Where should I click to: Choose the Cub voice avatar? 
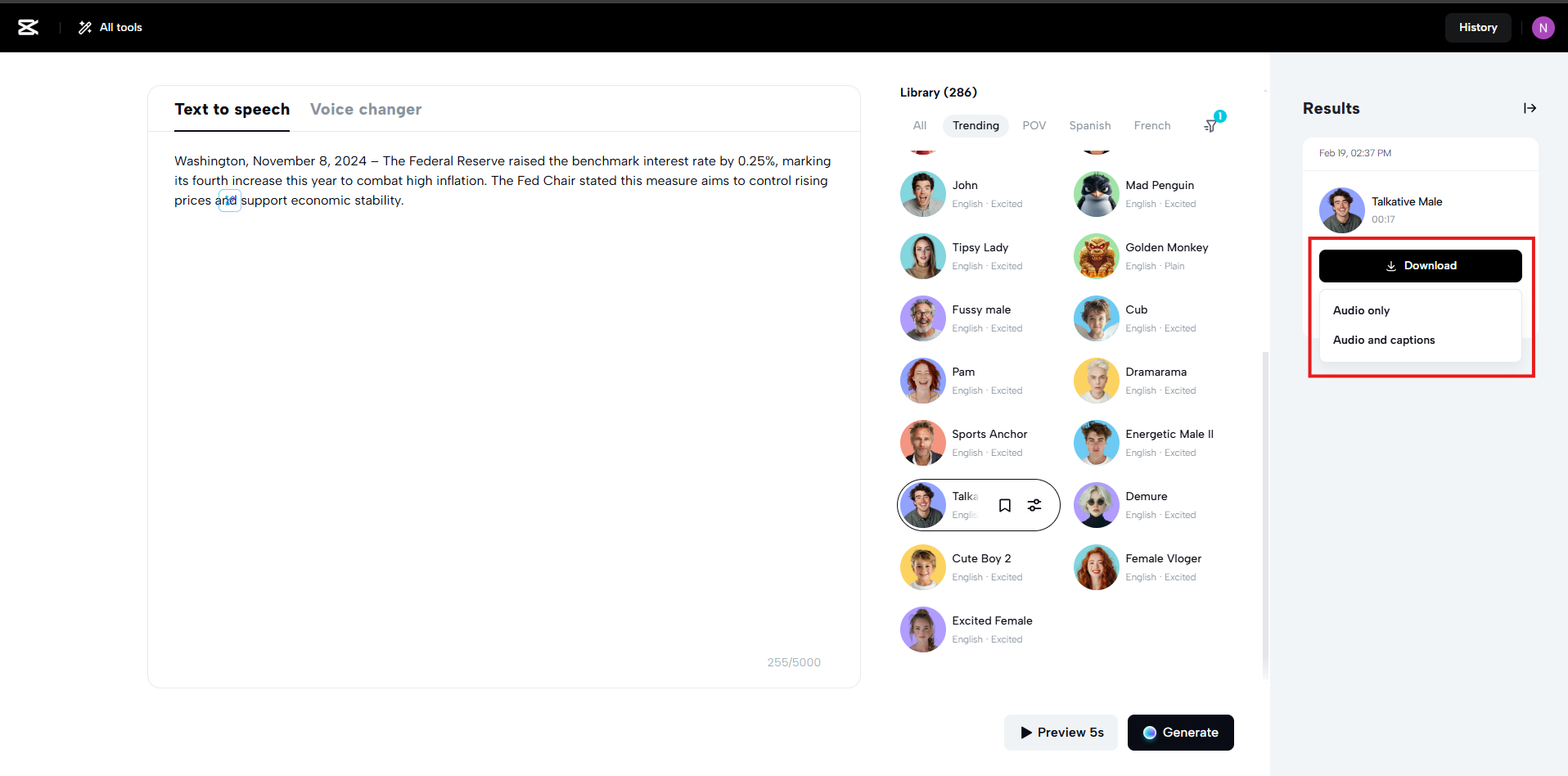pyautogui.click(x=1097, y=318)
